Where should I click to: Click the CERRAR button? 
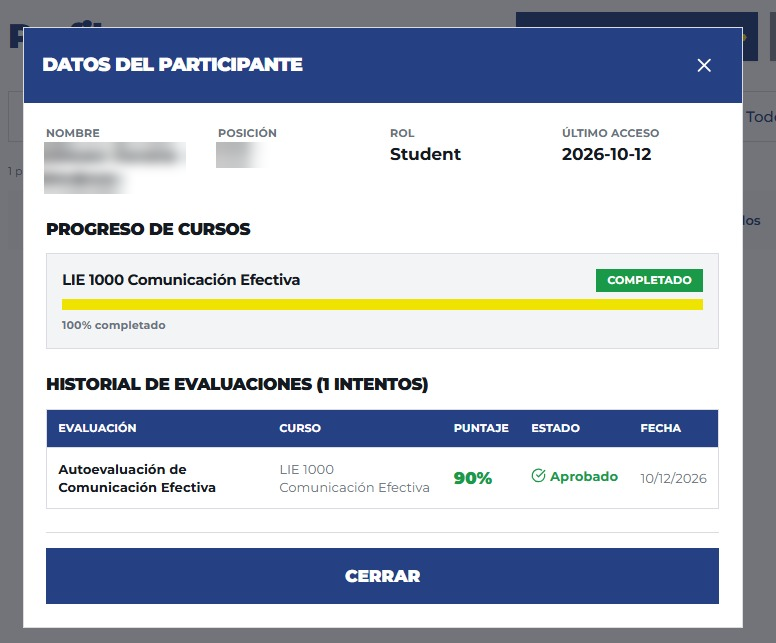point(382,576)
